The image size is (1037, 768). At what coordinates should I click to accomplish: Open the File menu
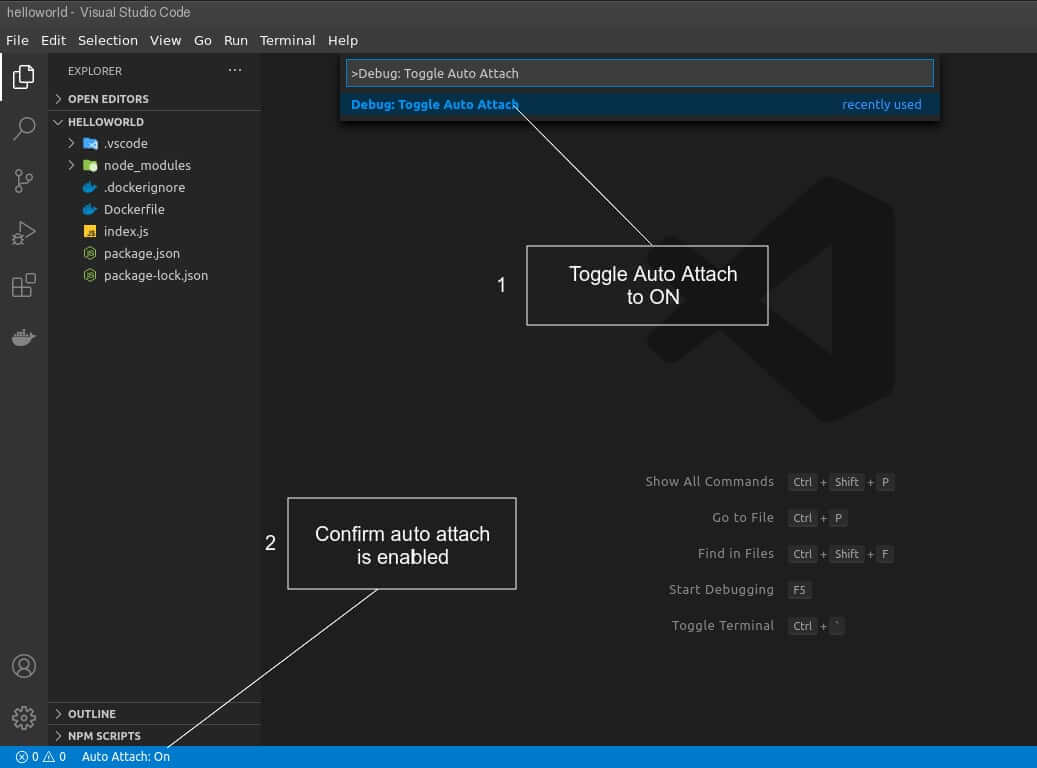[17, 40]
